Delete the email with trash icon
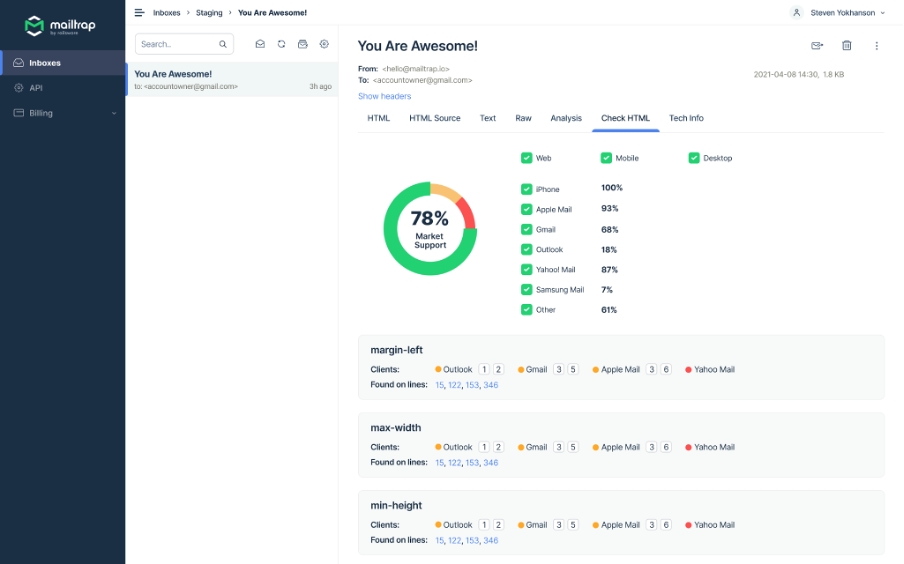The image size is (904, 564). (x=847, y=45)
